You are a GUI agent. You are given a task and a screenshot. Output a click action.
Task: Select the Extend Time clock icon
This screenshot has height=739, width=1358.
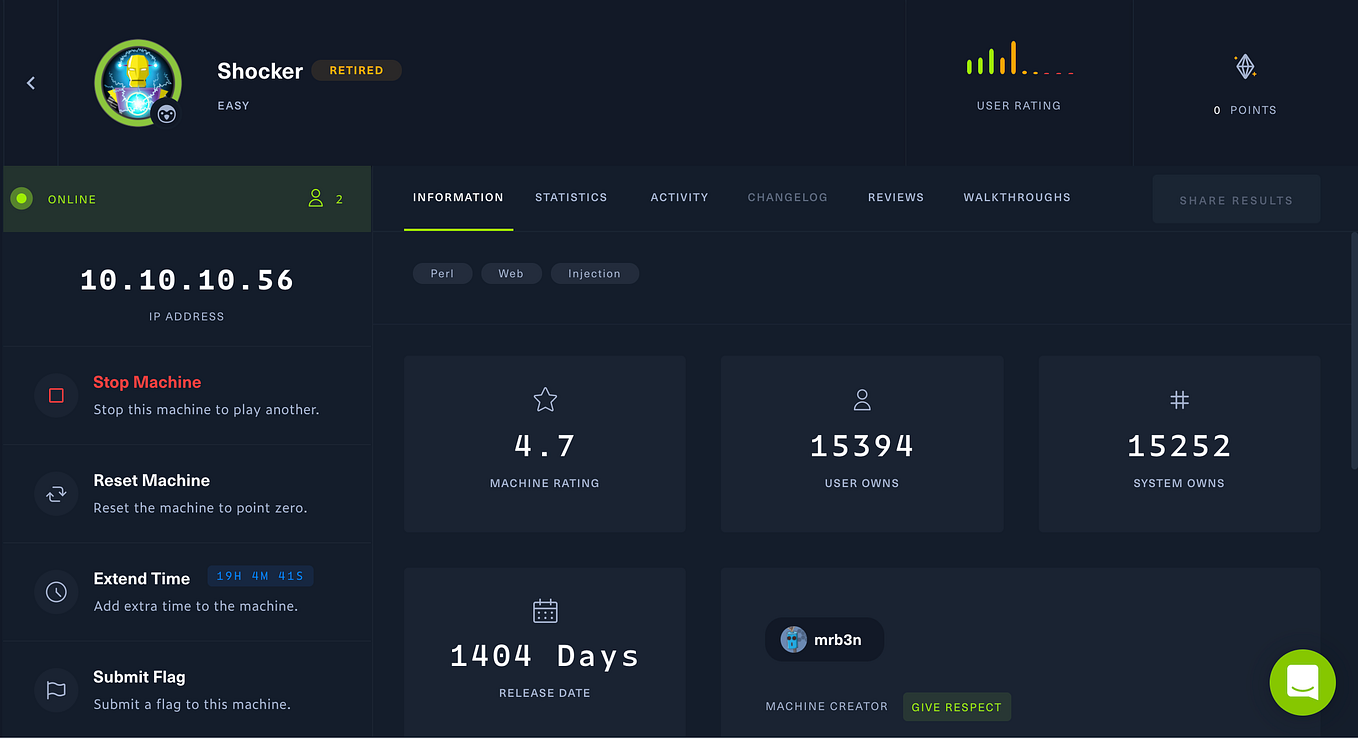pos(55,591)
